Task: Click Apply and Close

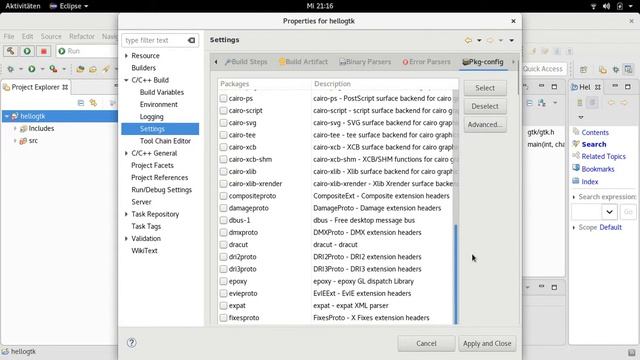Action: point(487,344)
